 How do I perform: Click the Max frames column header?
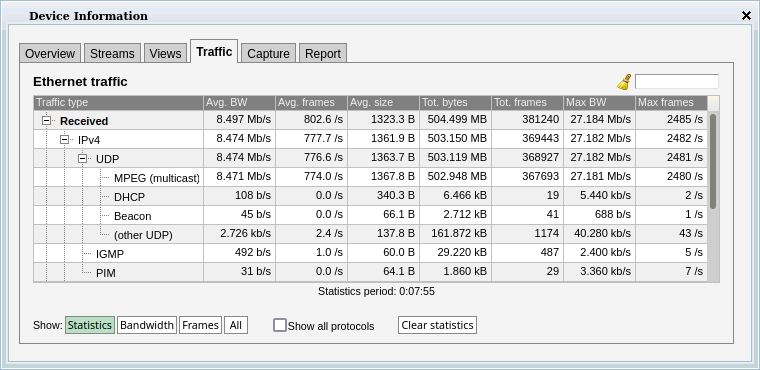pyautogui.click(x=671, y=103)
